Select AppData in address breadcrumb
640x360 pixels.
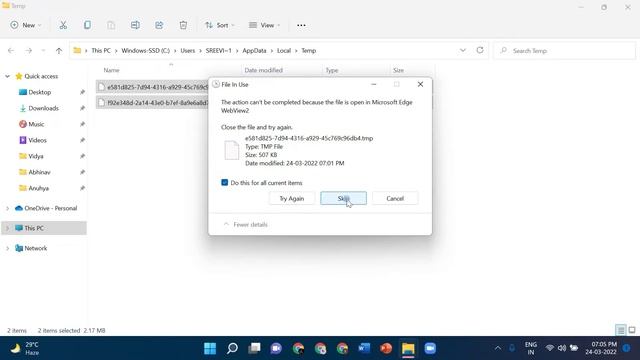[254, 51]
